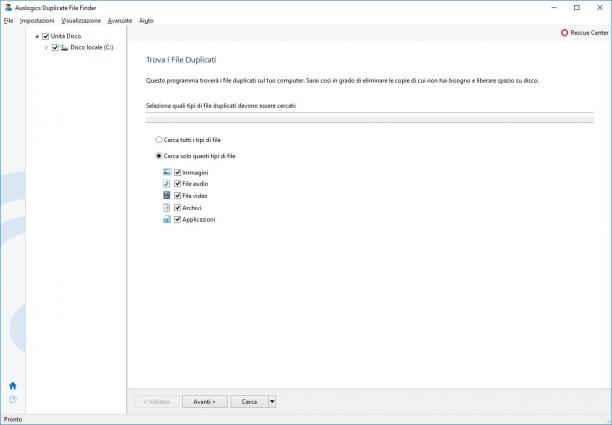
Task: Click the scheduler clock icon in sidebar
Action: pos(13,399)
